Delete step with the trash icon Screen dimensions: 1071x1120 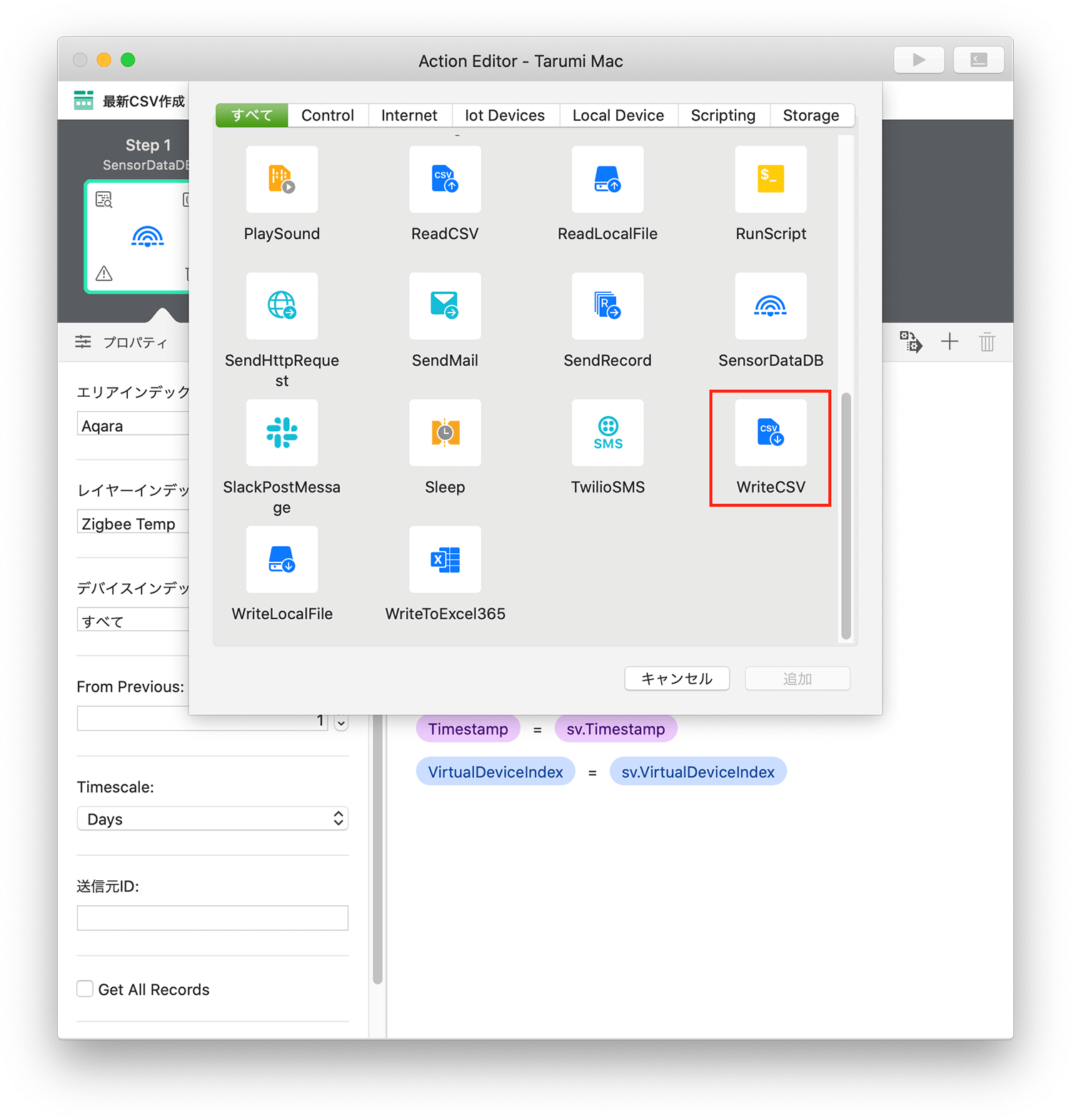(x=987, y=342)
